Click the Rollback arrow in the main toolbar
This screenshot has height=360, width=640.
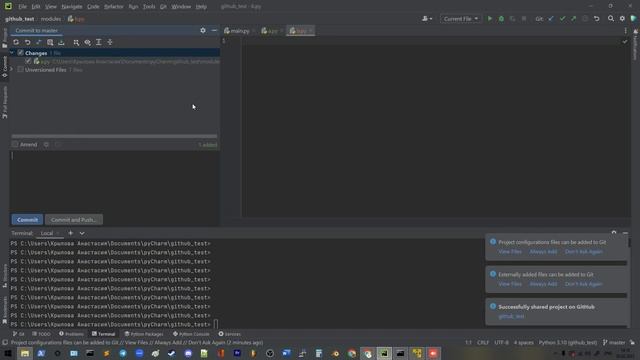point(596,19)
